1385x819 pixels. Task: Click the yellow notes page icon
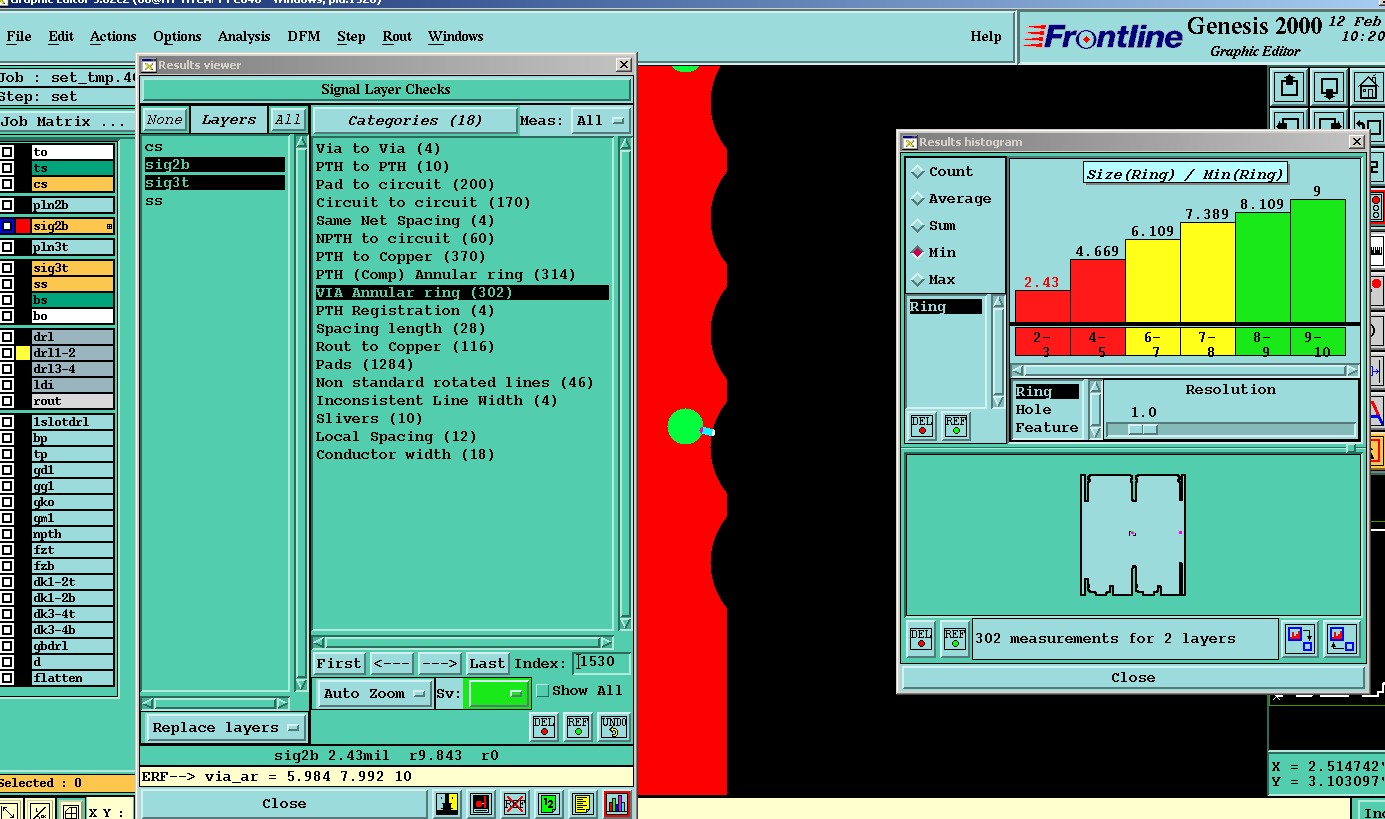coord(582,803)
